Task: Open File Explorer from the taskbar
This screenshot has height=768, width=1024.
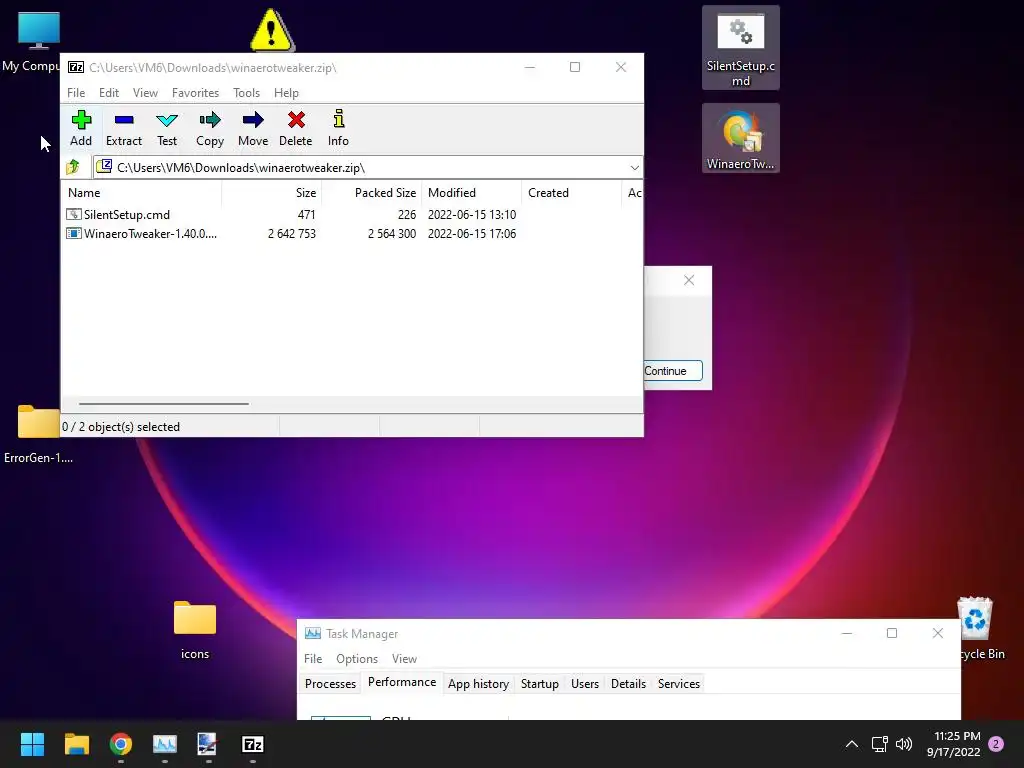Action: pos(76,744)
